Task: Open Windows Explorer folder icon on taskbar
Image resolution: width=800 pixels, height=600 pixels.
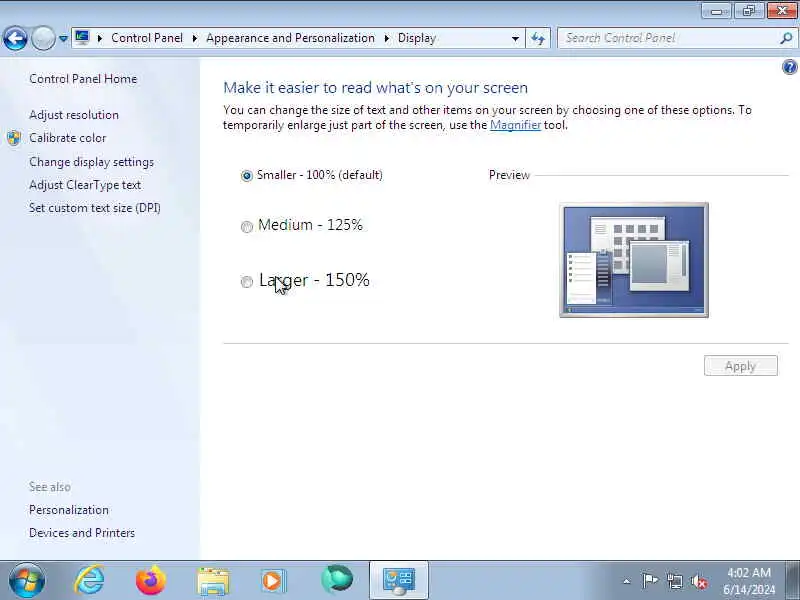Action: point(213,581)
